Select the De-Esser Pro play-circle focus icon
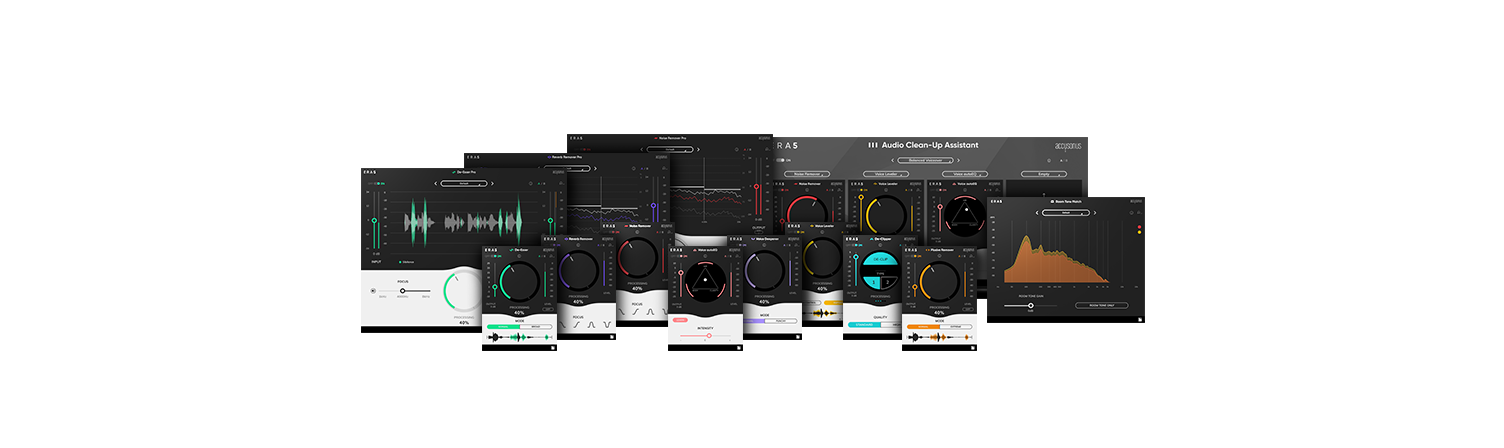The height and width of the screenshot is (448, 1504). 373,291
